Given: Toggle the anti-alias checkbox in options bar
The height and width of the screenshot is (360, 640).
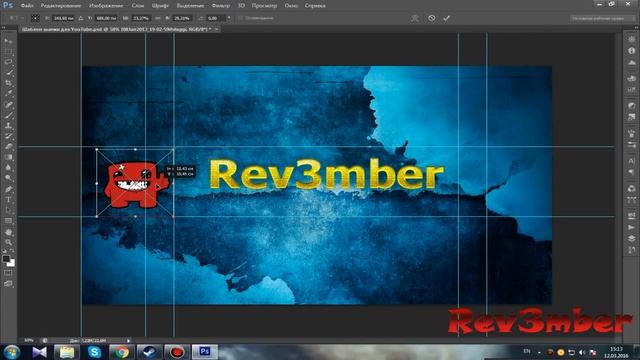Looking at the screenshot, I should (x=240, y=18).
